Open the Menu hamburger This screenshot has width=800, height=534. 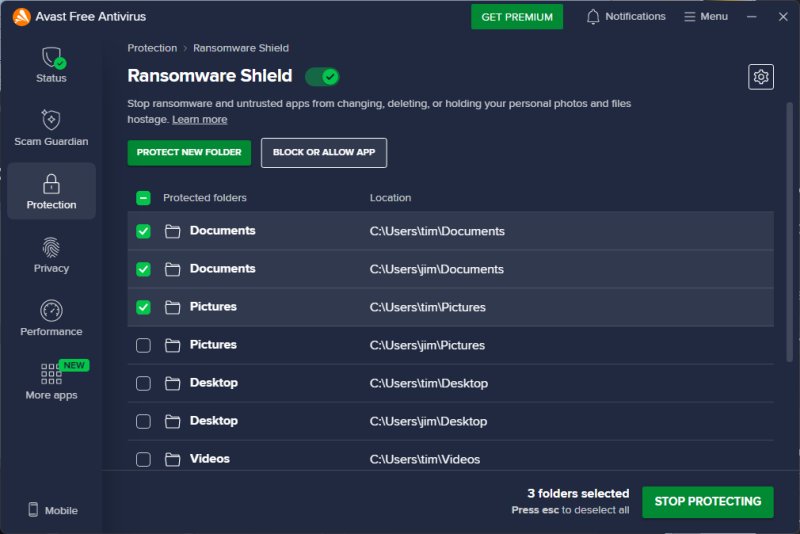(x=706, y=17)
